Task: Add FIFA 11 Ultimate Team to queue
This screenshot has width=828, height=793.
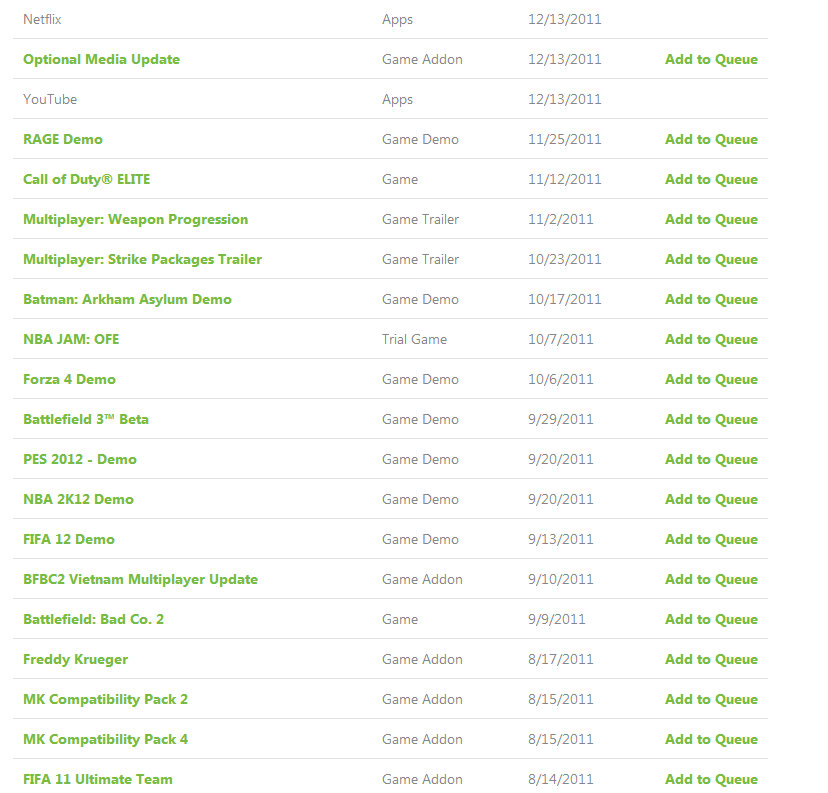Action: [x=711, y=779]
